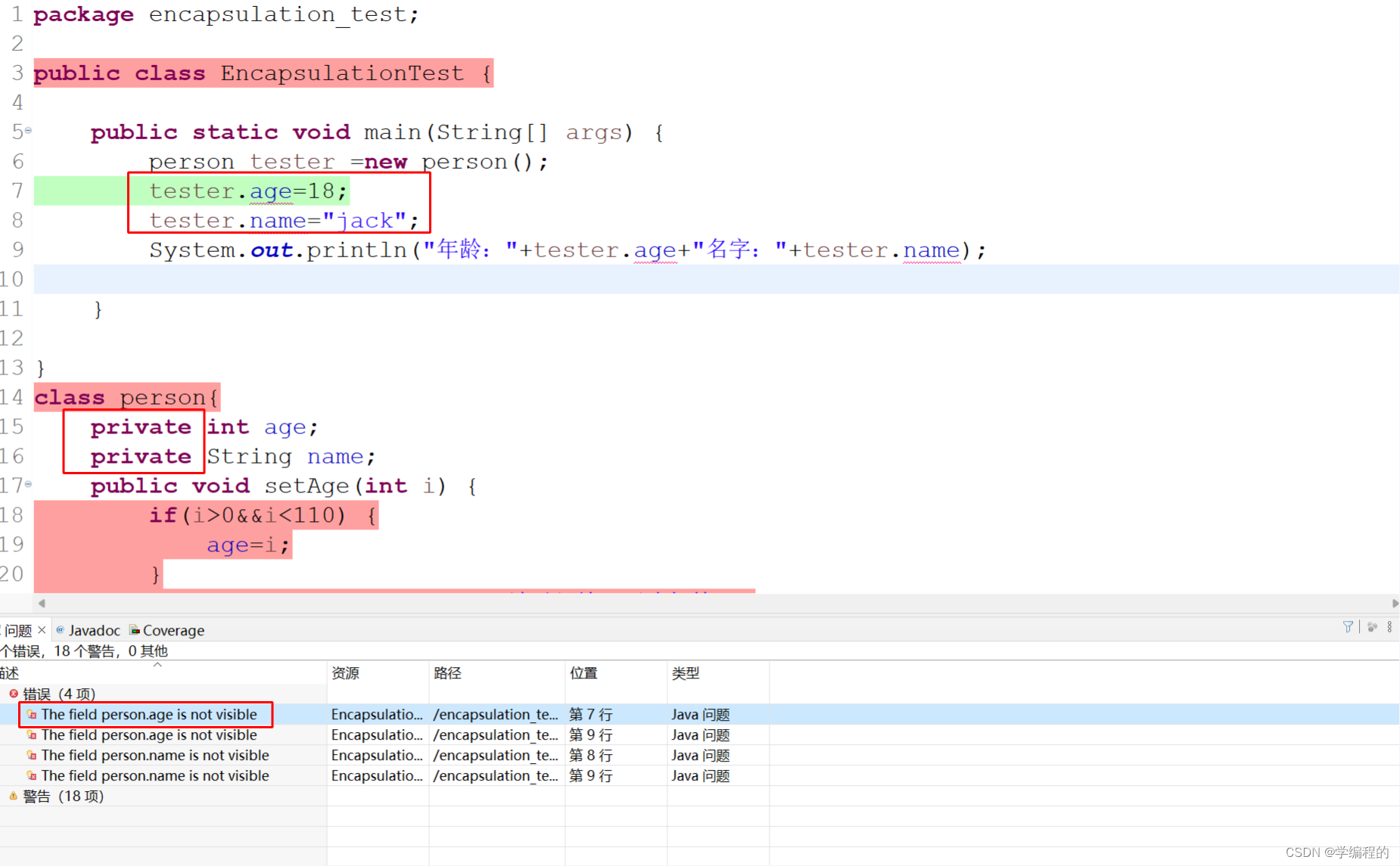
Task: Place cursor on empty line 10
Action: click(x=716, y=279)
